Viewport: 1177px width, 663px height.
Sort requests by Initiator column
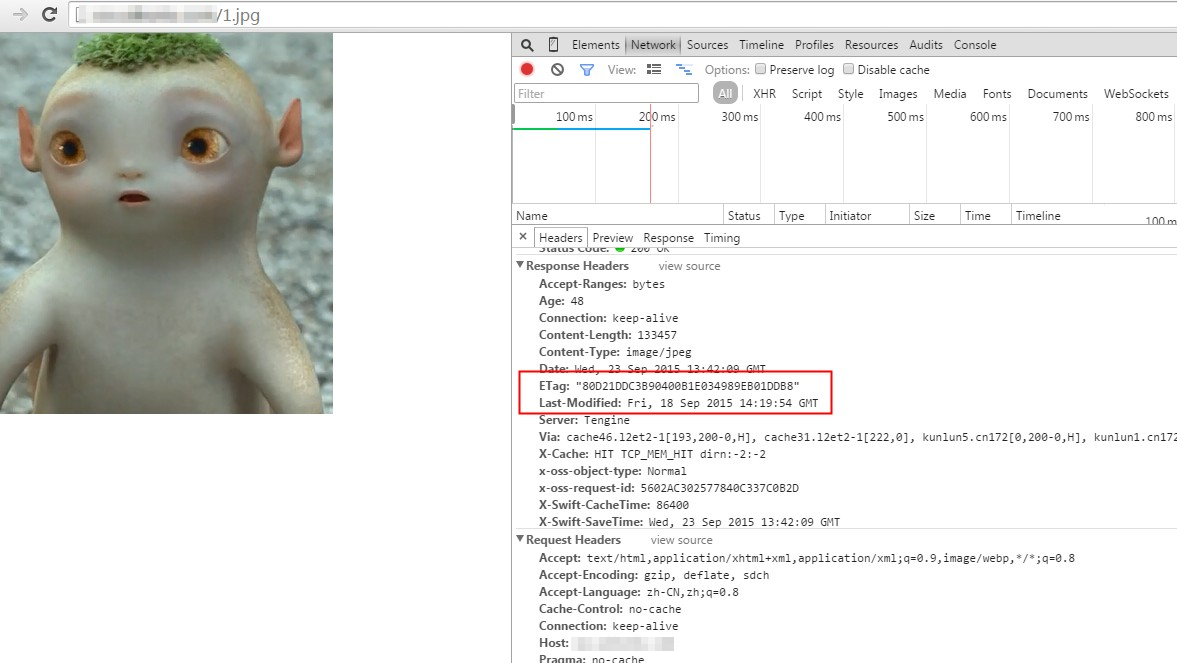click(x=866, y=215)
